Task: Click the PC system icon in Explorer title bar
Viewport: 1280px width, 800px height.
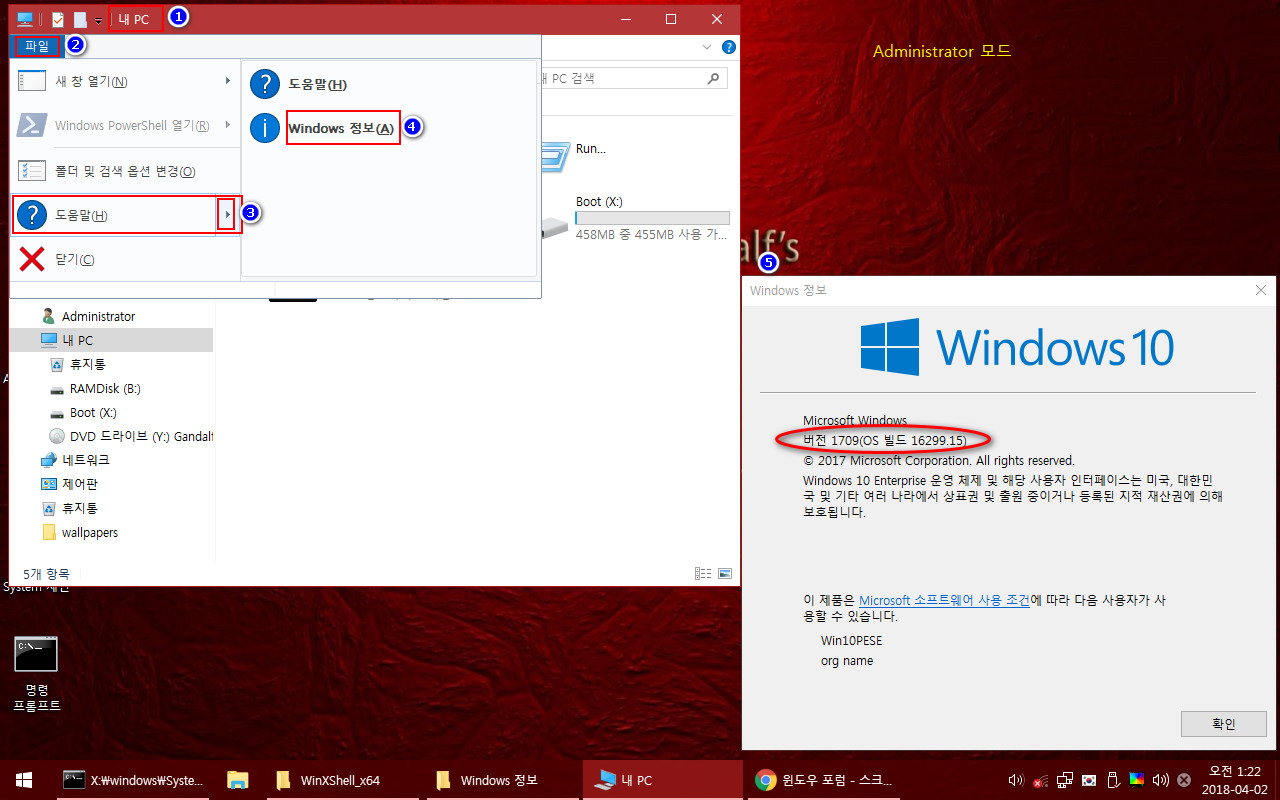Action: point(25,19)
